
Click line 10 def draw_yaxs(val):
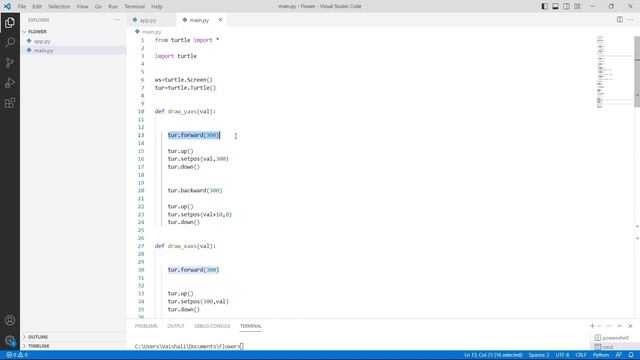pyautogui.click(x=185, y=111)
